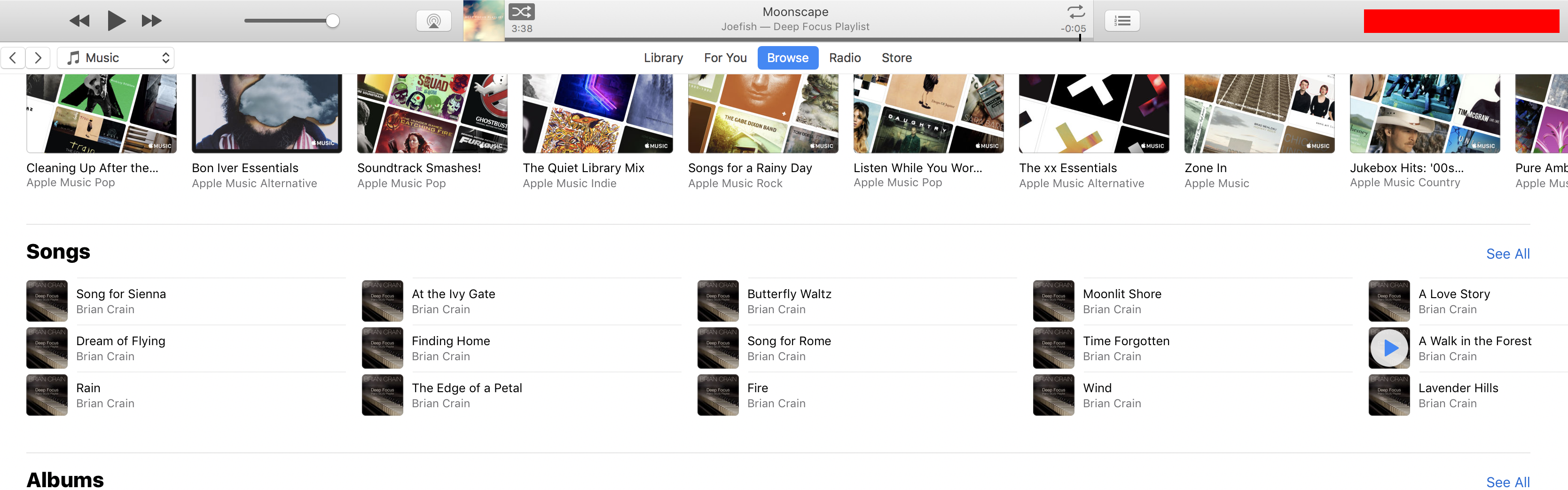This screenshot has height=490, width=1568.
Task: Skip forward to next track
Action: click(x=151, y=21)
